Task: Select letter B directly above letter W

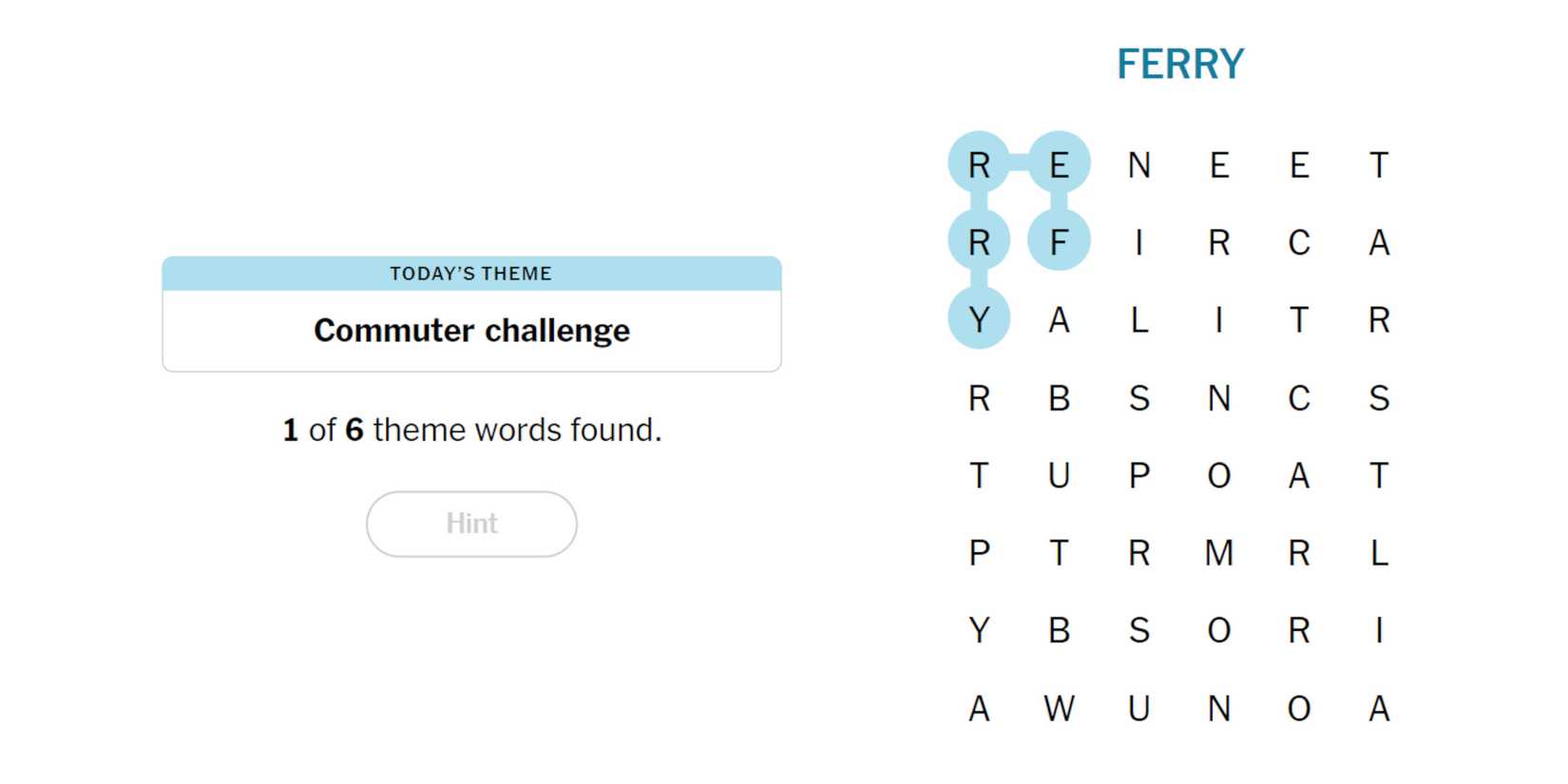Action: tap(1059, 630)
